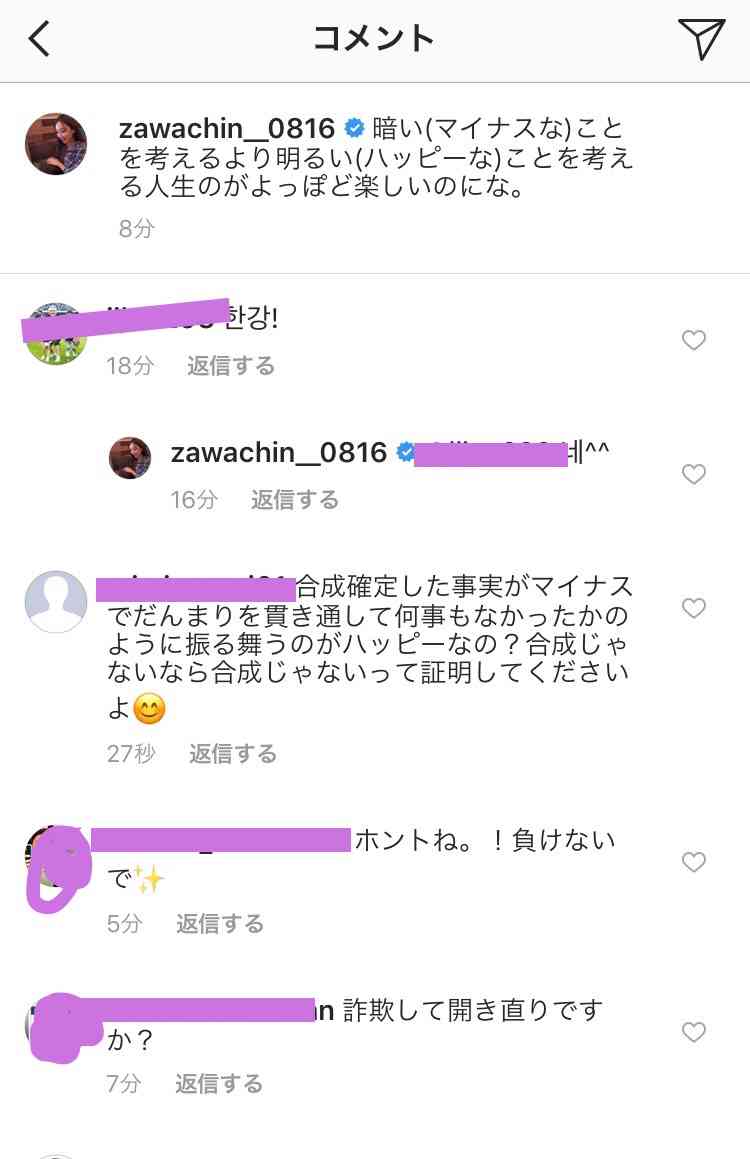Open zawachin__0816 profile picture at top

[56, 144]
